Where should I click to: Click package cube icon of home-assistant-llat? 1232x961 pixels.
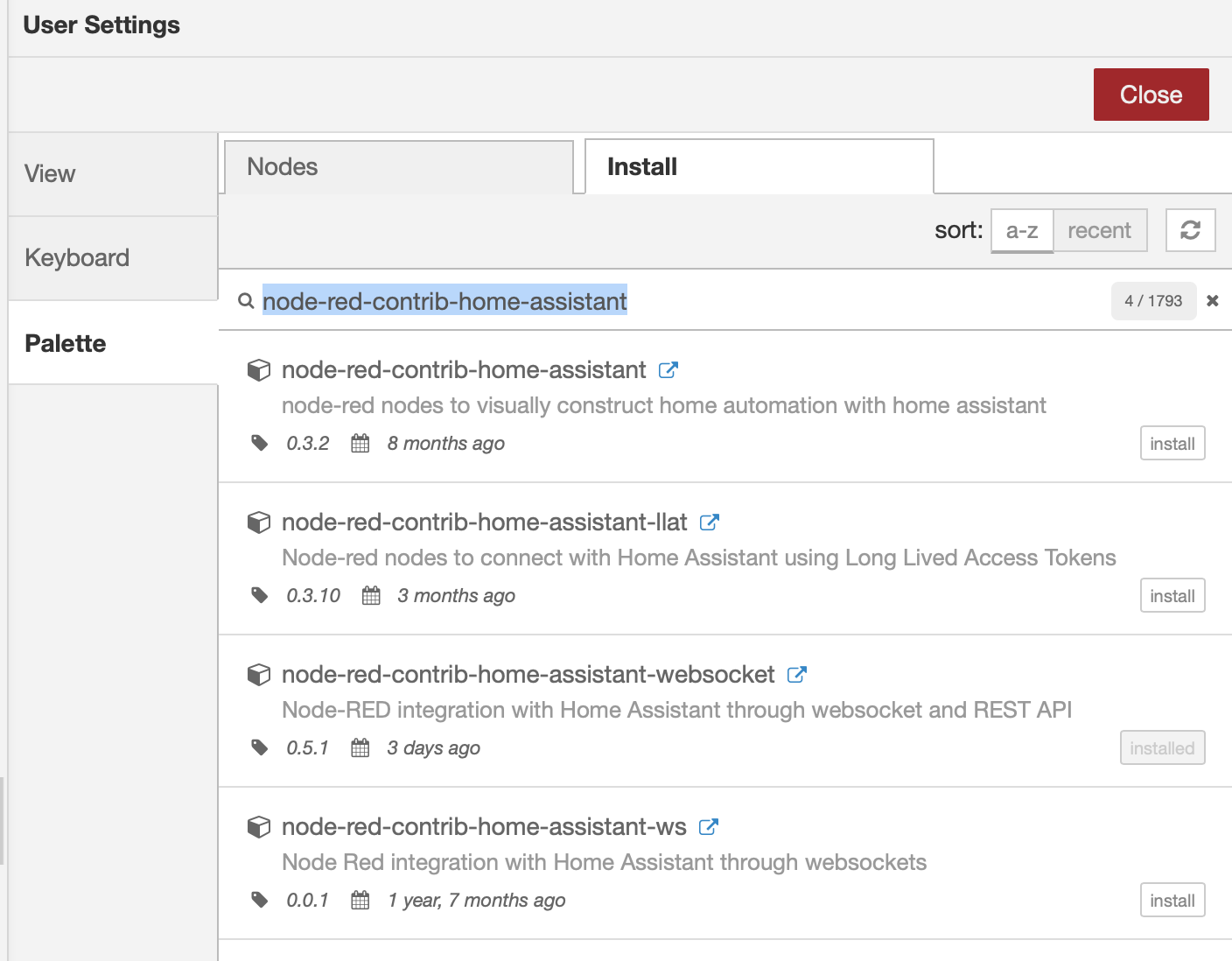[259, 523]
